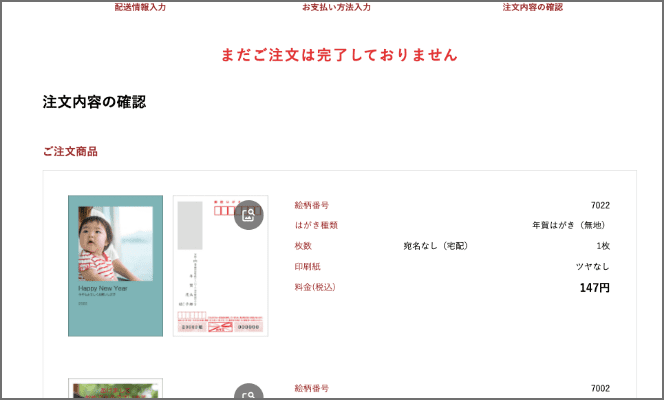Screen dimensions: 664x400
Task: Click the design number value 7002
Action: pos(600,388)
